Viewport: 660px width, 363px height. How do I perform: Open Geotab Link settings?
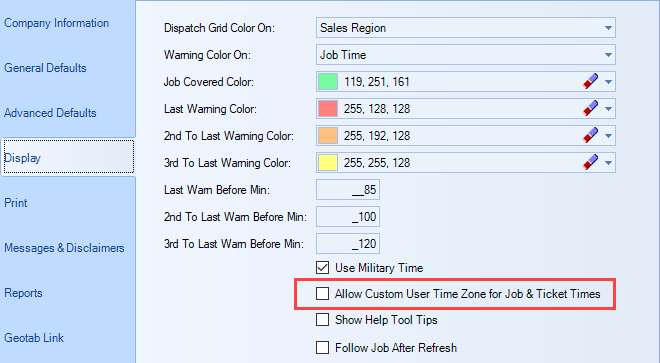(x=34, y=338)
